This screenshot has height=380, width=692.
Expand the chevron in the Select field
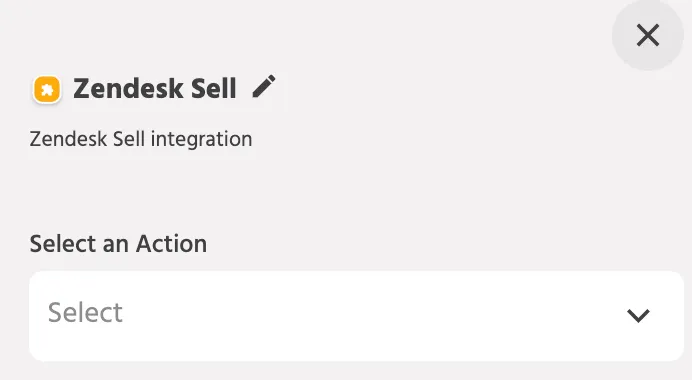pos(638,316)
